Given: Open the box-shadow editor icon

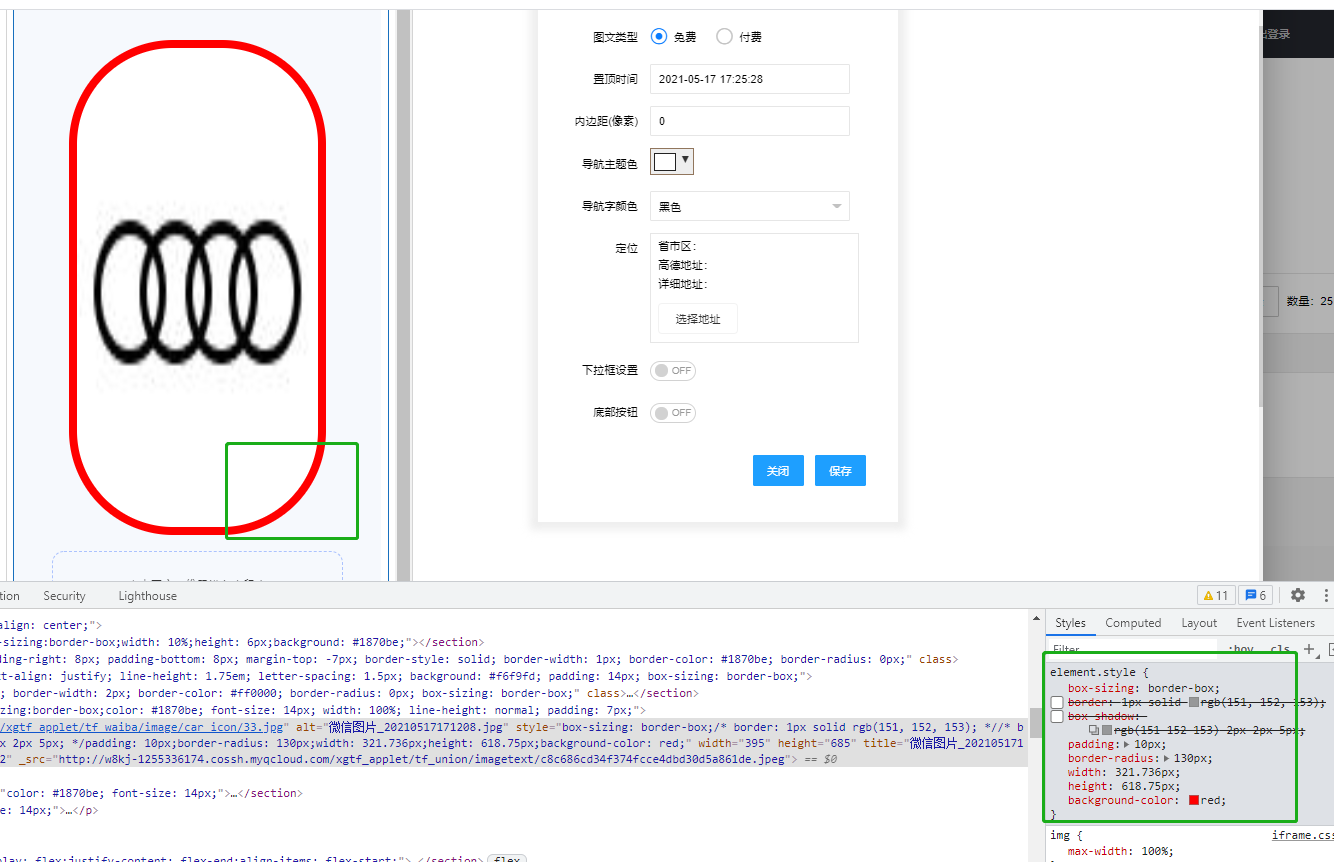Looking at the screenshot, I should tap(1094, 730).
